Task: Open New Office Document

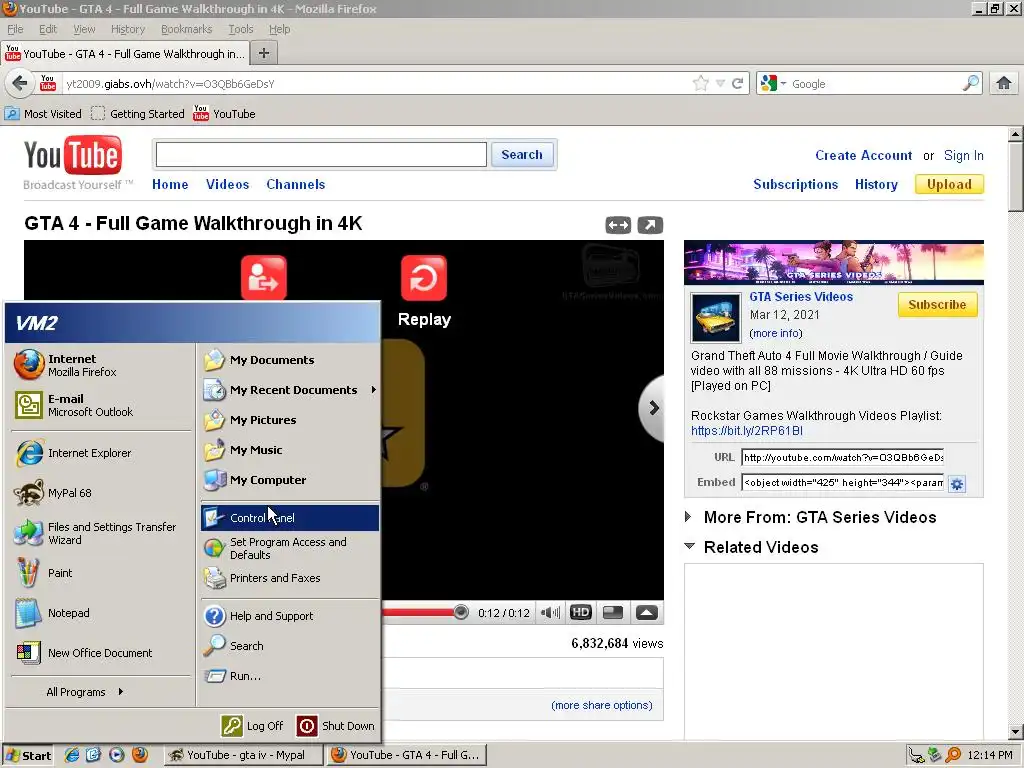Action: click(101, 653)
